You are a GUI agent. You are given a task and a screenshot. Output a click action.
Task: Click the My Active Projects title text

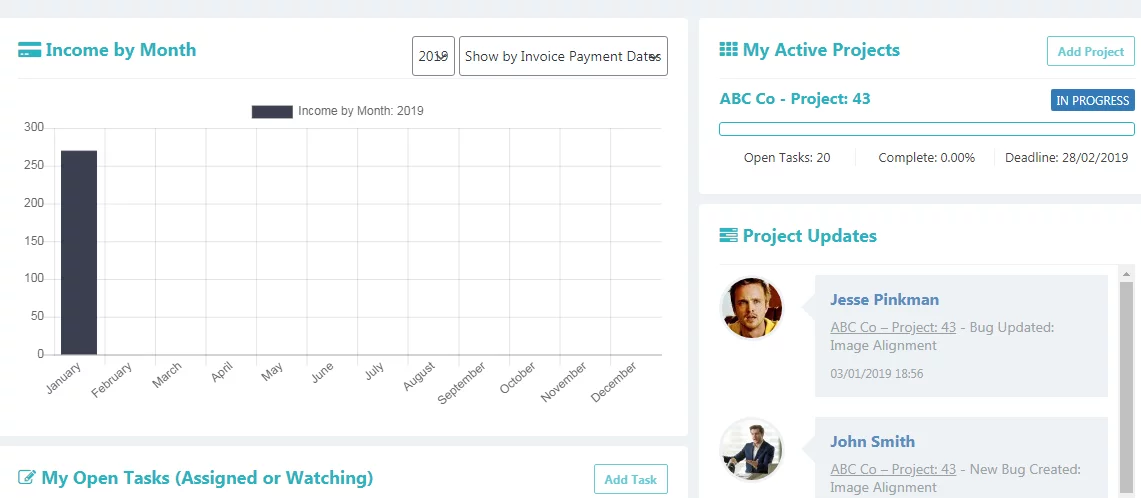coord(821,50)
